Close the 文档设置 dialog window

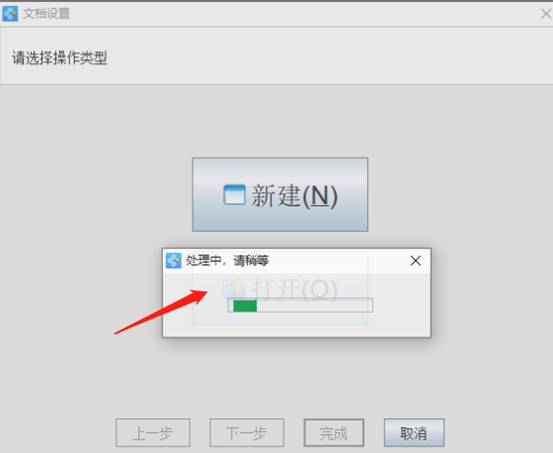click(x=546, y=14)
